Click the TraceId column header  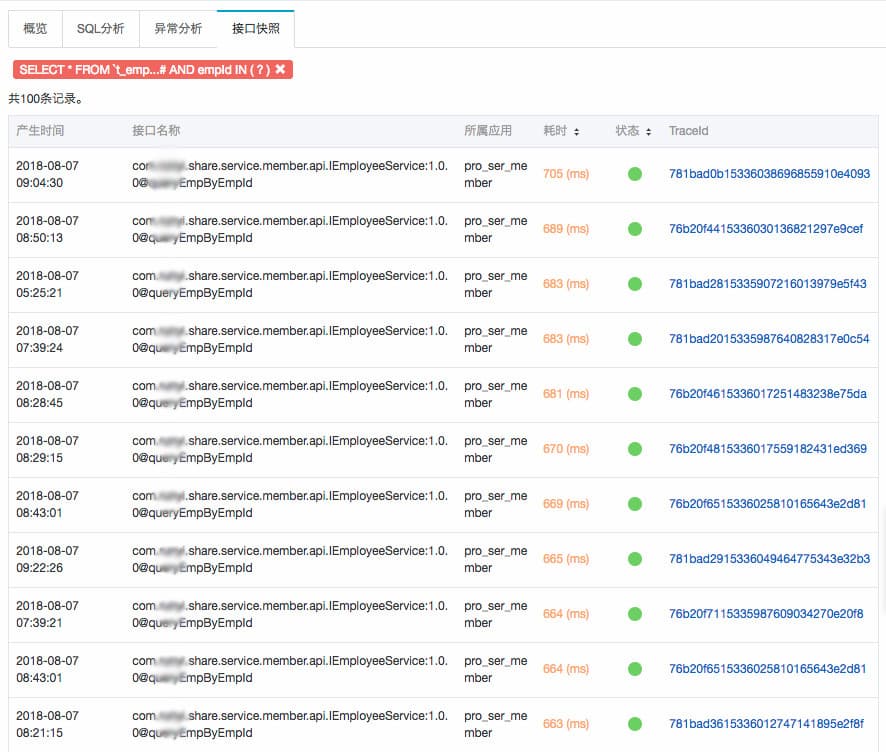[688, 131]
